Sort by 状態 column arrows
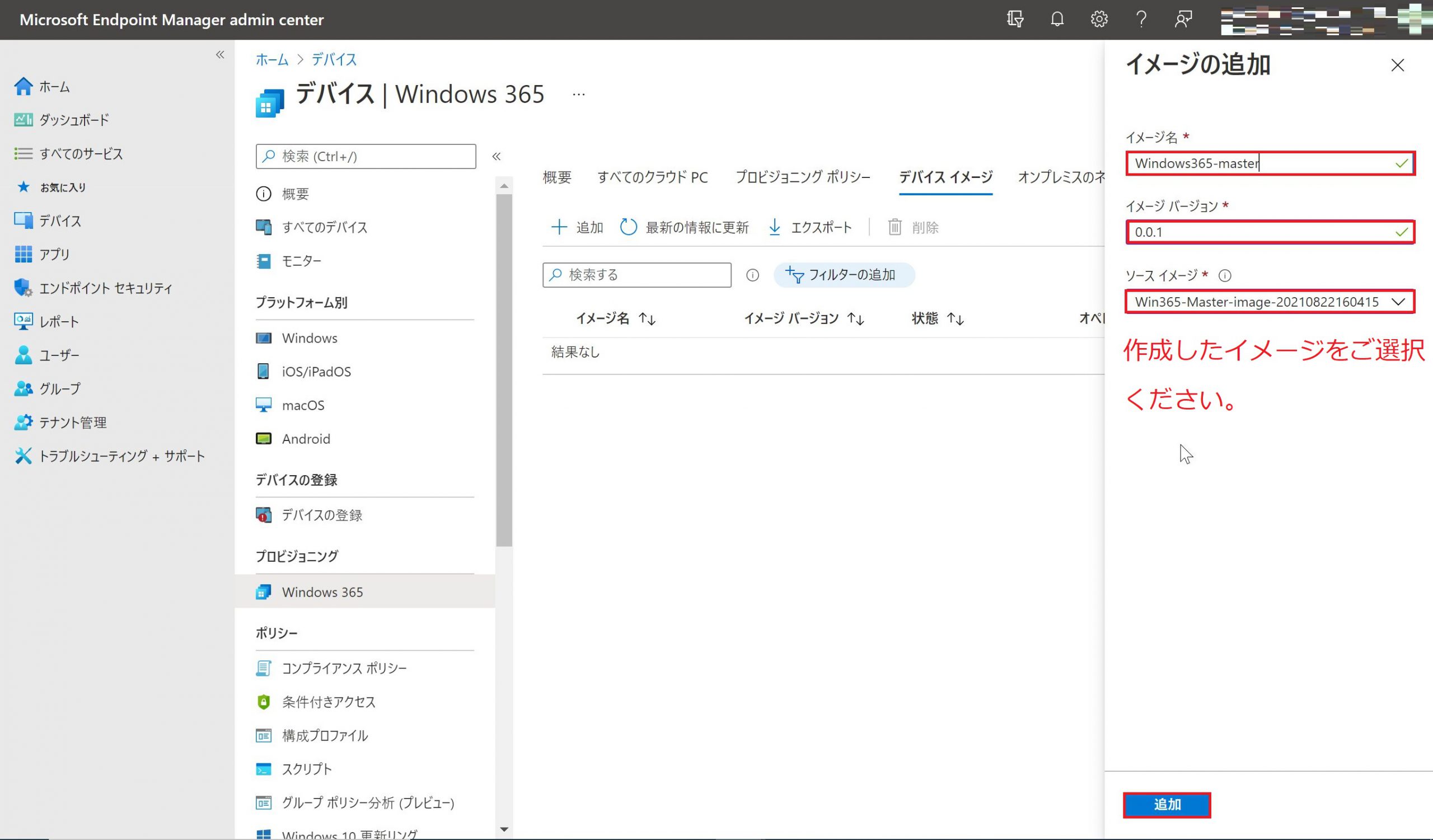Viewport: 1433px width, 840px height. (956, 319)
